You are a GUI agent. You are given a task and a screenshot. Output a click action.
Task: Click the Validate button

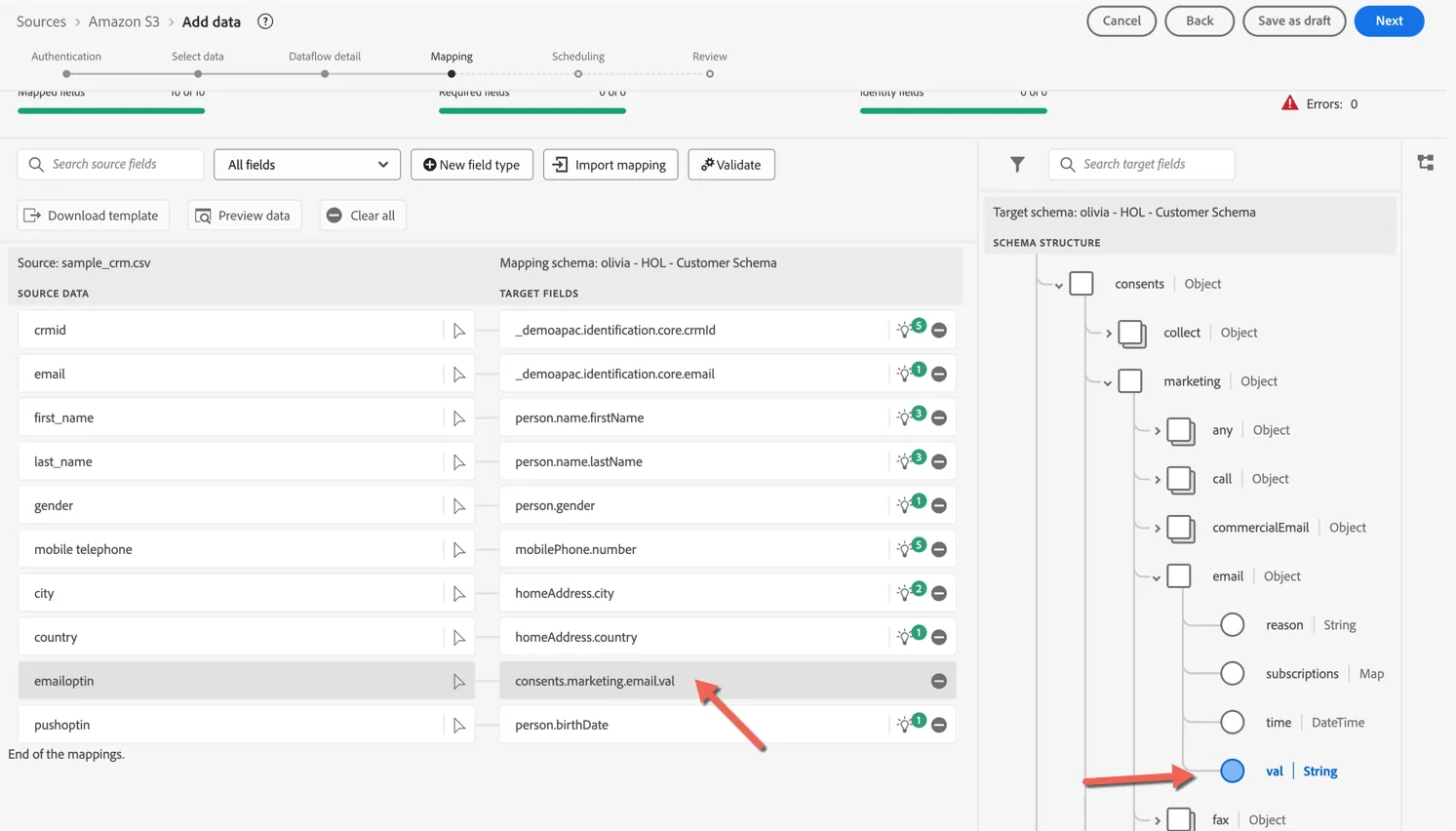click(x=731, y=165)
